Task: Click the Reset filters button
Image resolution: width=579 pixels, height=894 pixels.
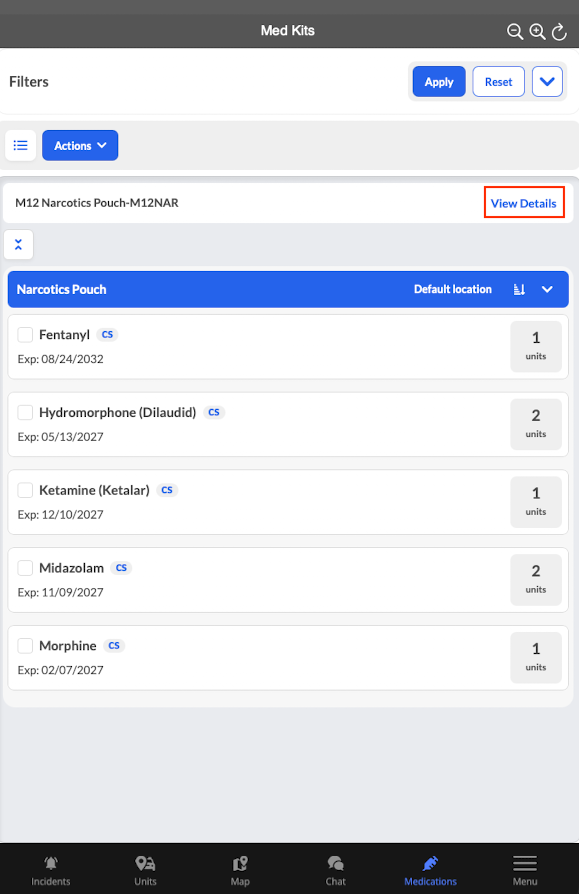Action: click(x=498, y=82)
